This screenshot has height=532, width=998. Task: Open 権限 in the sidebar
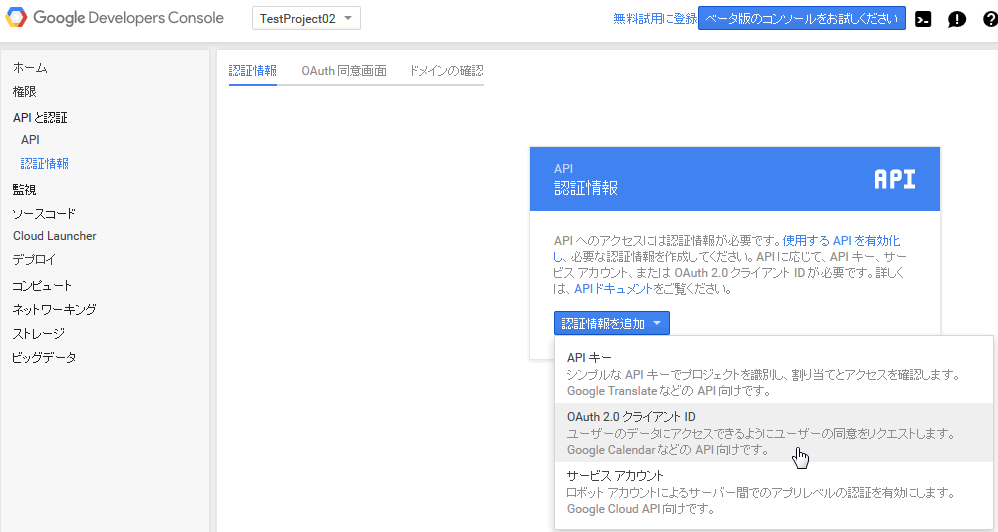(x=24, y=92)
